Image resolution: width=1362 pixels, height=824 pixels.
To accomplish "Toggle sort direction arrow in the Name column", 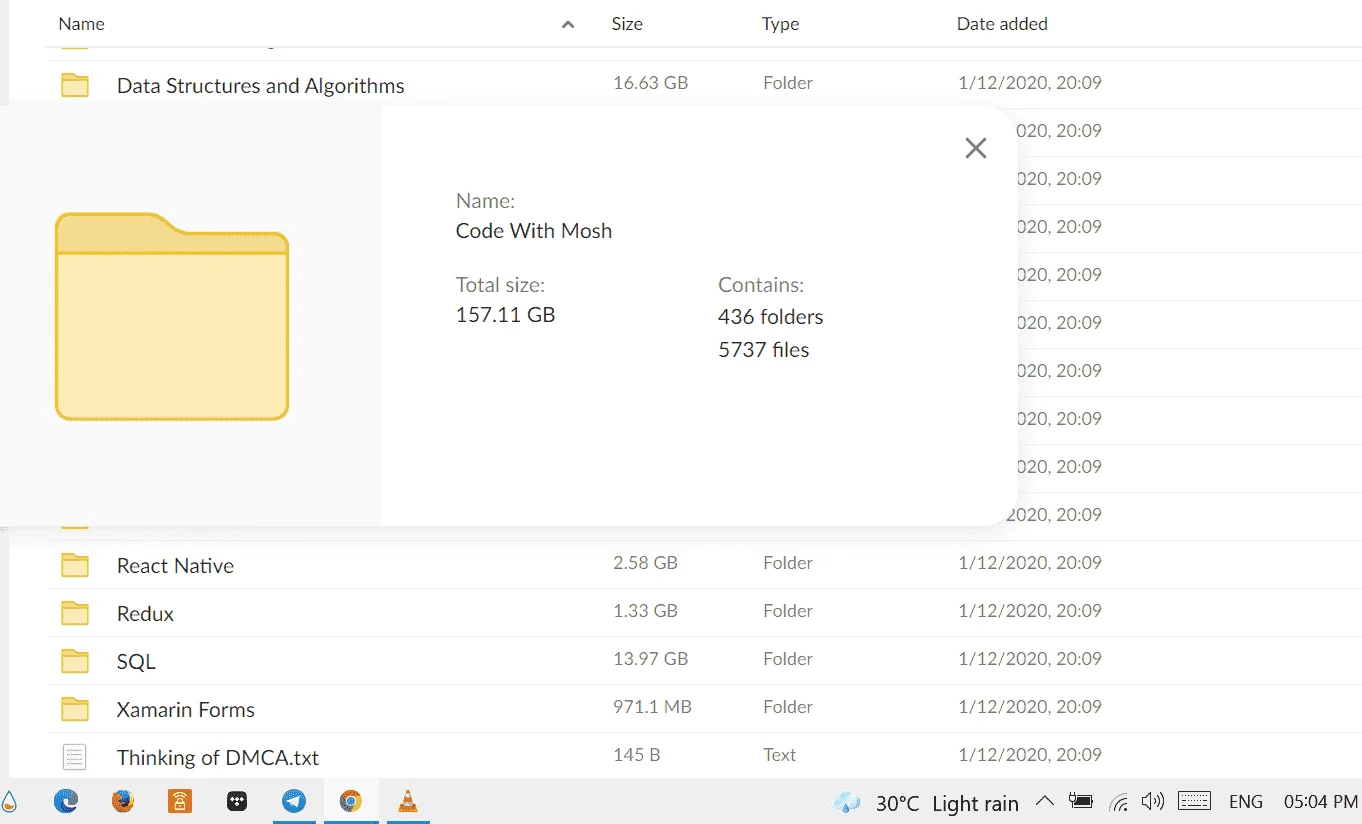I will point(568,24).
